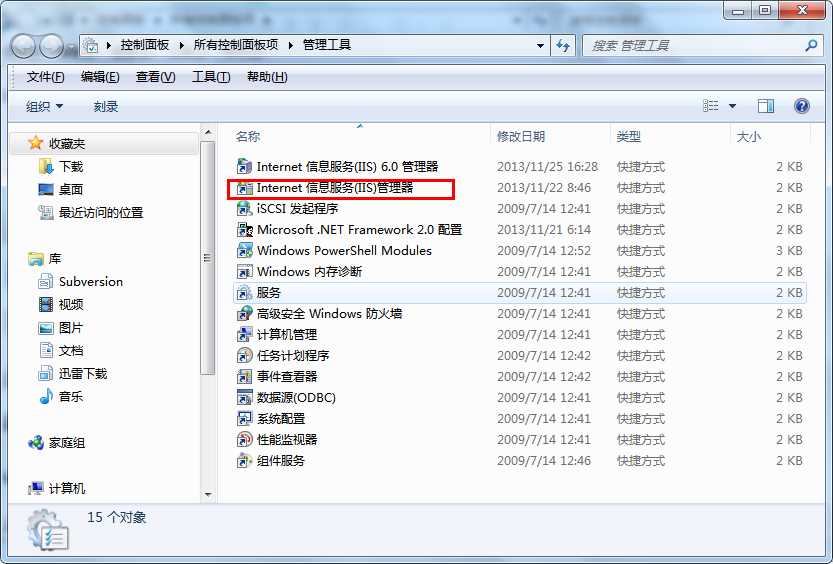Screen dimensions: 833x564
Task: Click the 组件服务 icon
Action: click(x=244, y=460)
